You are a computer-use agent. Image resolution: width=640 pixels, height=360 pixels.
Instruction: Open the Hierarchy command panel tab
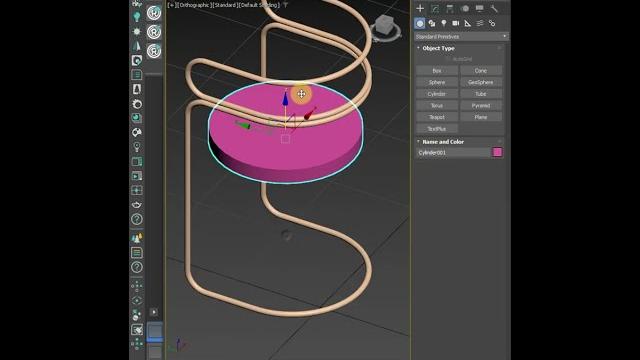(450, 9)
